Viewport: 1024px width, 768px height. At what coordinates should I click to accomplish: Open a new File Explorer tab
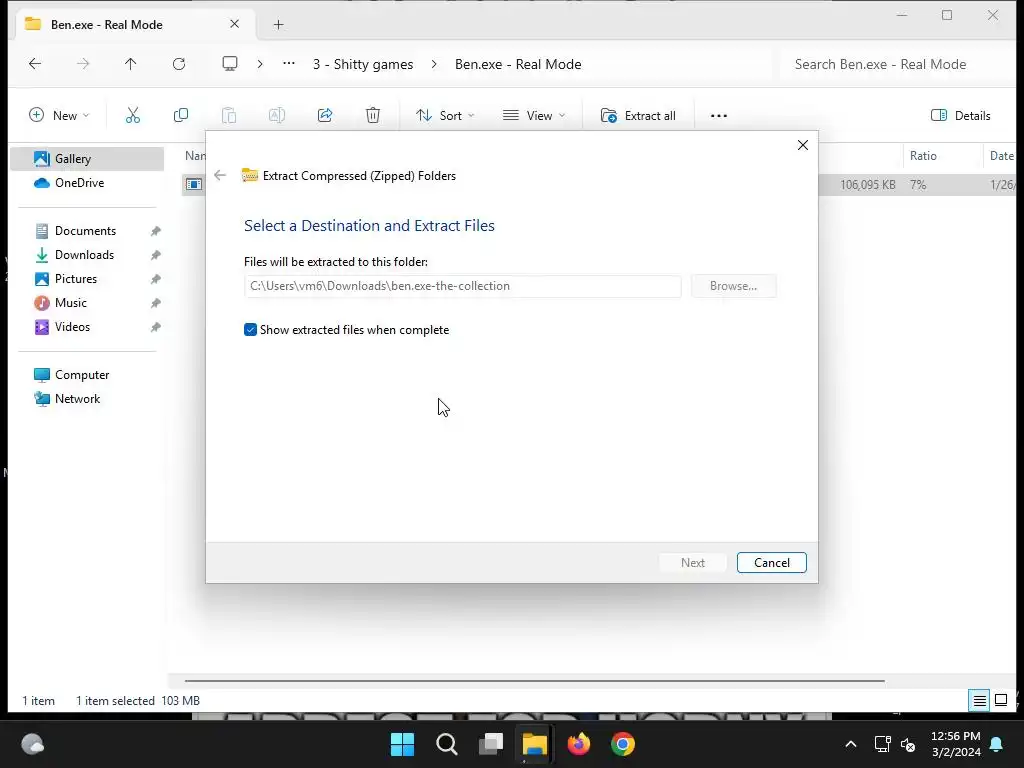pyautogui.click(x=278, y=25)
